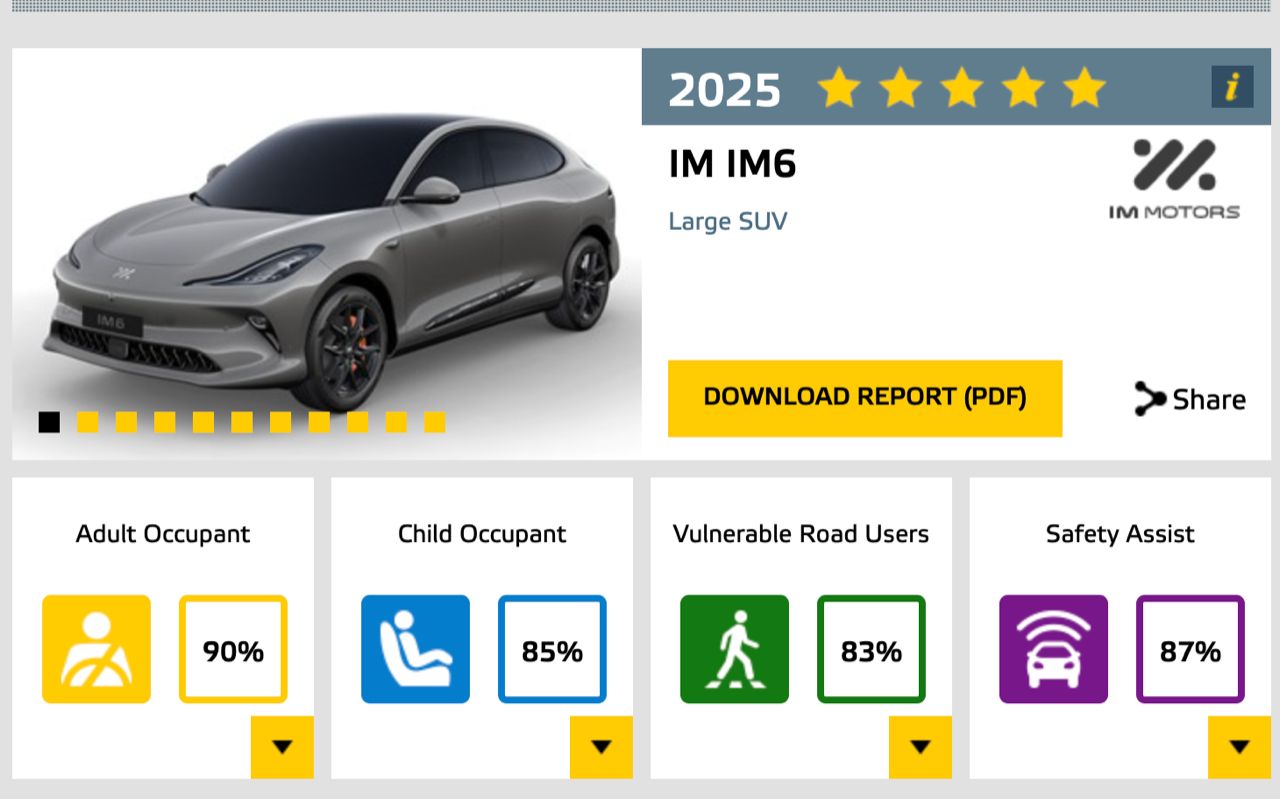Click the 87% Safety Assist score box
This screenshot has width=1280, height=799.
coord(1190,650)
